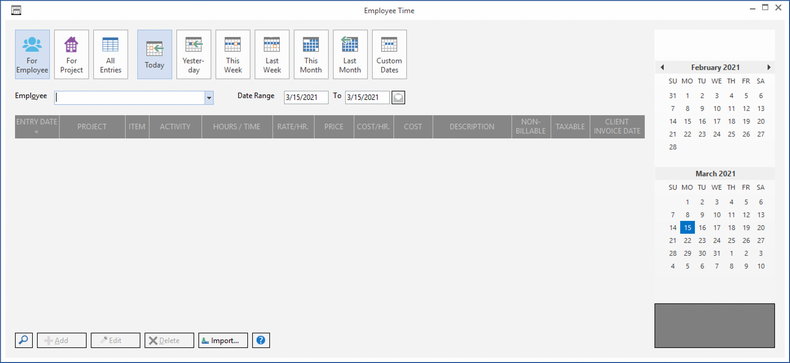Click the PRICE column header
790x363 pixels.
coord(335,127)
